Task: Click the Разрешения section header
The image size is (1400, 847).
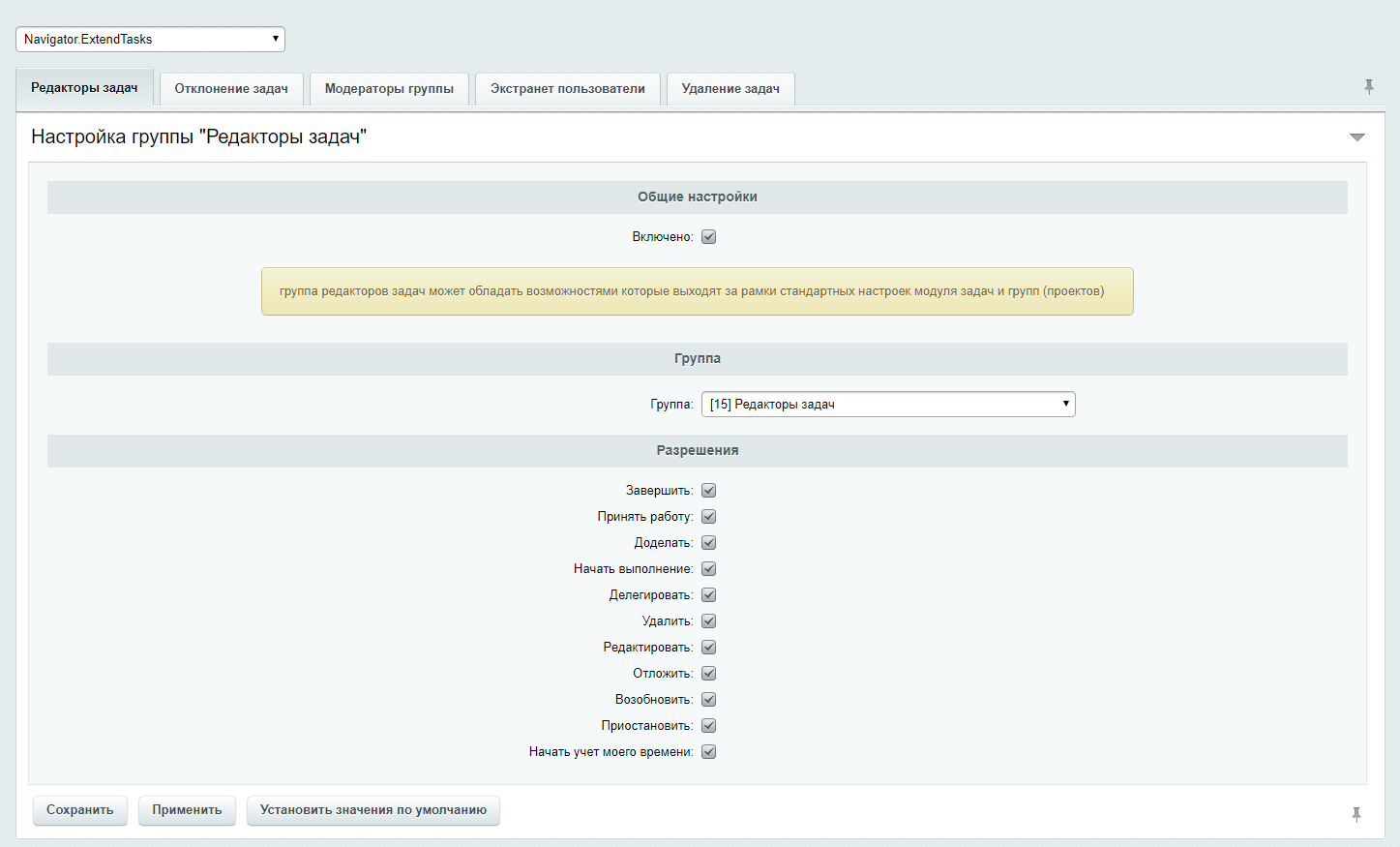Action: point(698,450)
